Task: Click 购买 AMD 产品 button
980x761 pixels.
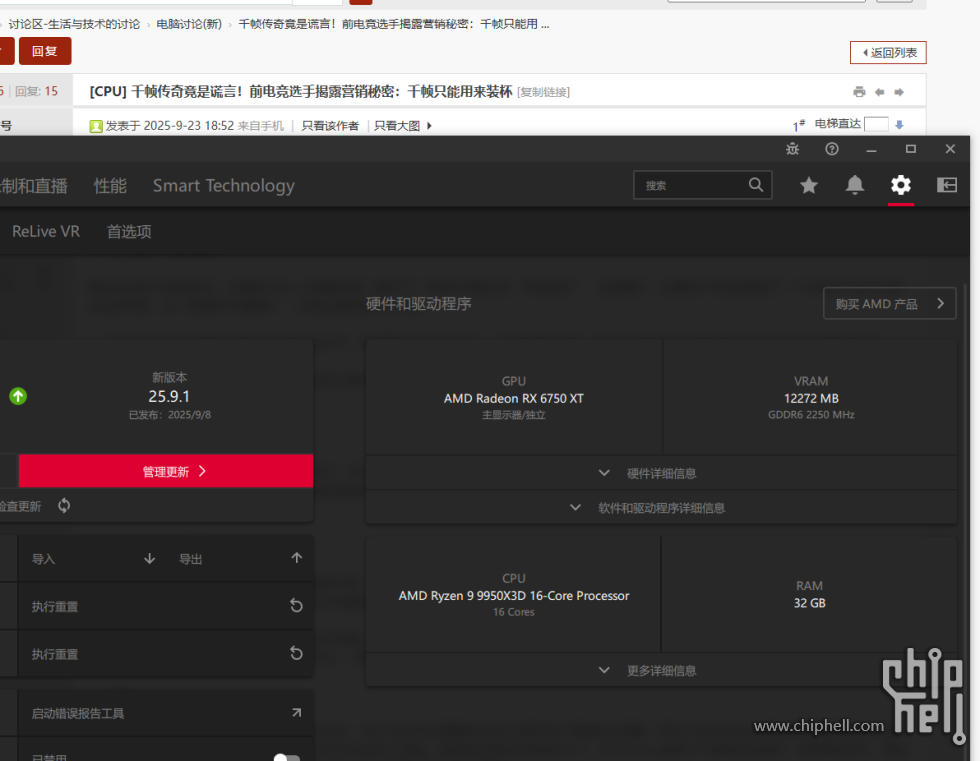Action: tap(889, 304)
